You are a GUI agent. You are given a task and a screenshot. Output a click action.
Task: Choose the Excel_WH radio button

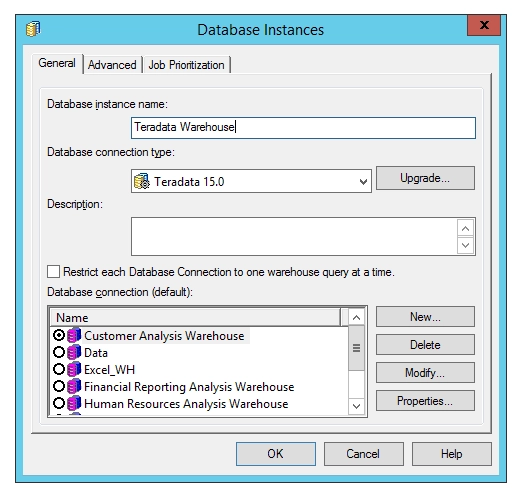click(x=59, y=369)
